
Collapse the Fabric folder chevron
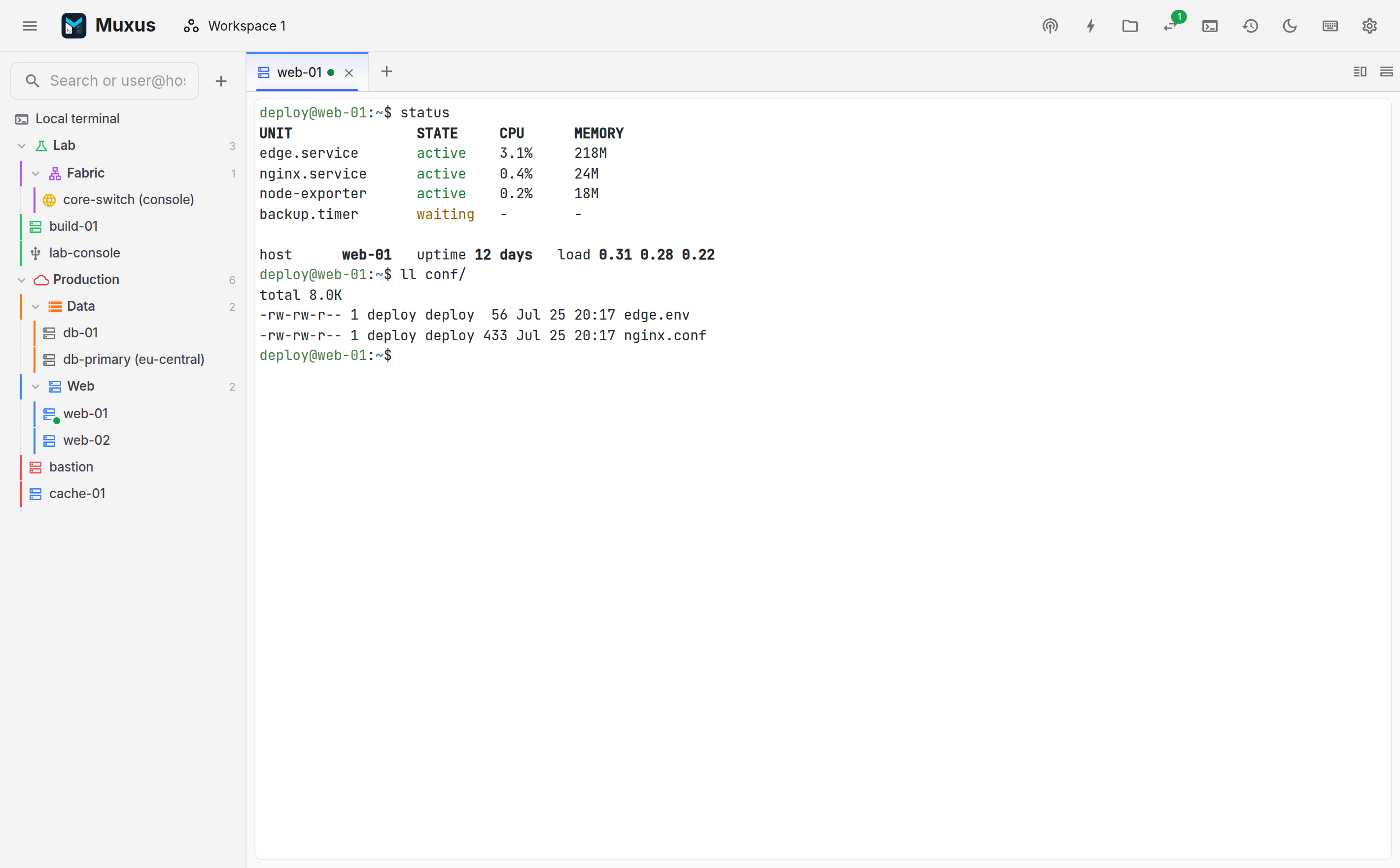[x=35, y=174]
